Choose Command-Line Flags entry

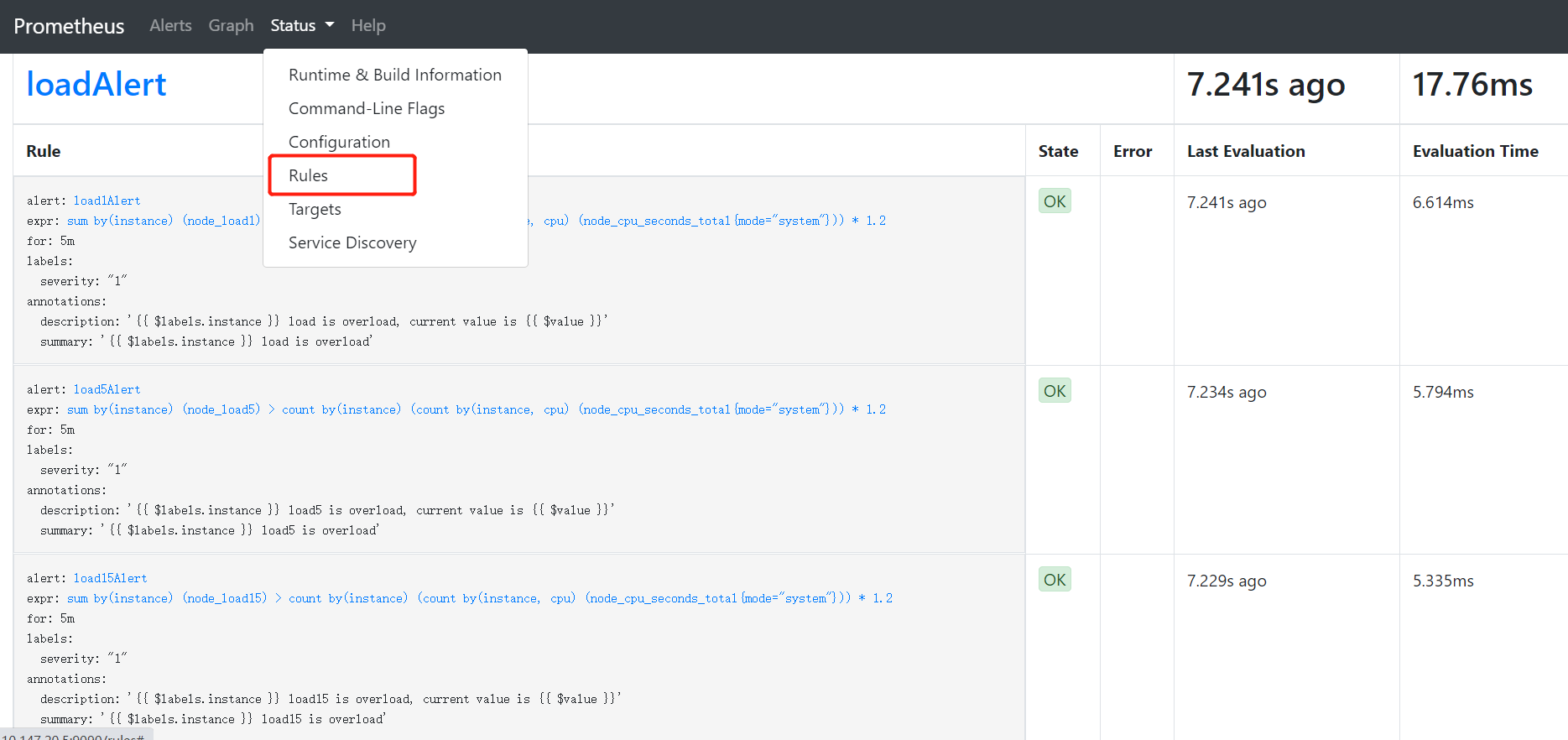pos(395,108)
